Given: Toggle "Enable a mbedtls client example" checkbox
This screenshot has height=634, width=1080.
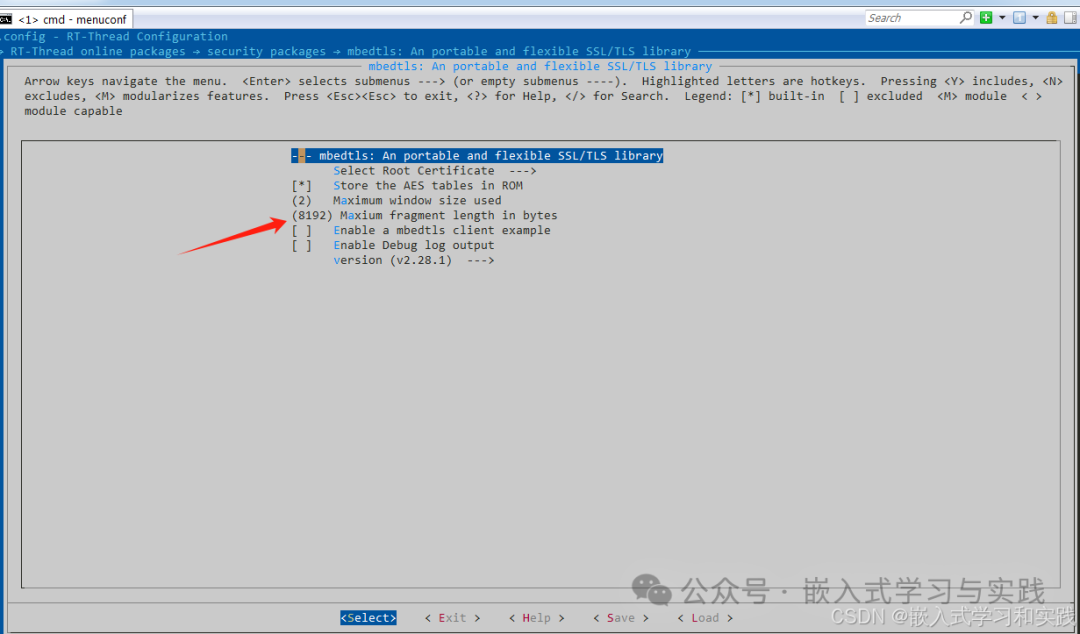Looking at the screenshot, I should point(302,230).
